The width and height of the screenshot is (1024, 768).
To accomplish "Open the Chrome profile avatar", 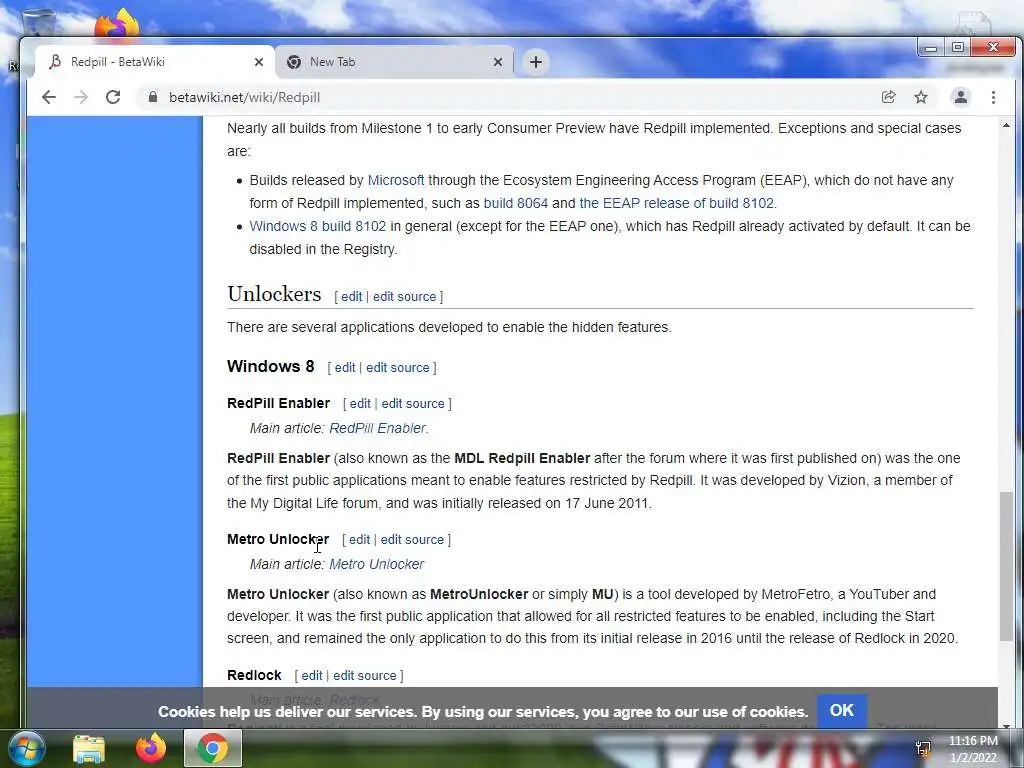I will tap(961, 97).
